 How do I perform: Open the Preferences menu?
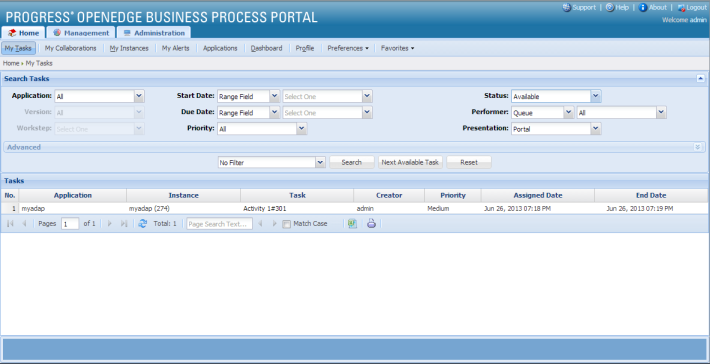pos(348,48)
